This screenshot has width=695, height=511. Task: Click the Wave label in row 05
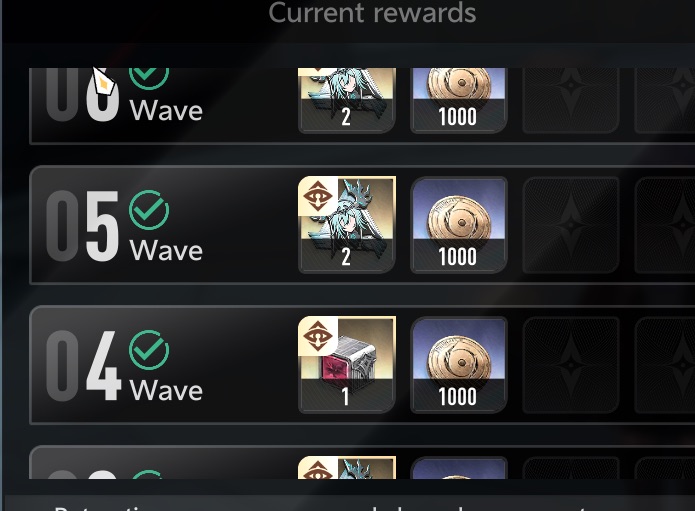pyautogui.click(x=166, y=251)
